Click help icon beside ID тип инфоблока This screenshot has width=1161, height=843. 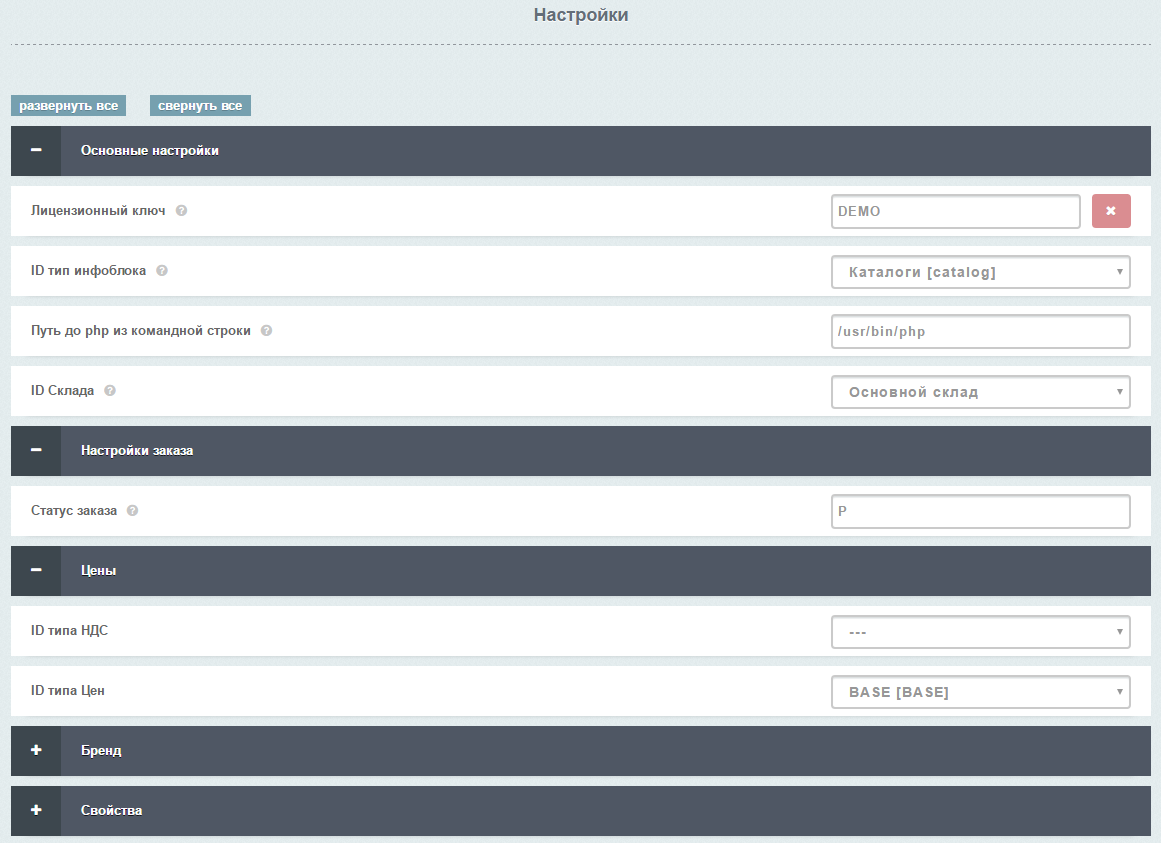click(x=162, y=271)
